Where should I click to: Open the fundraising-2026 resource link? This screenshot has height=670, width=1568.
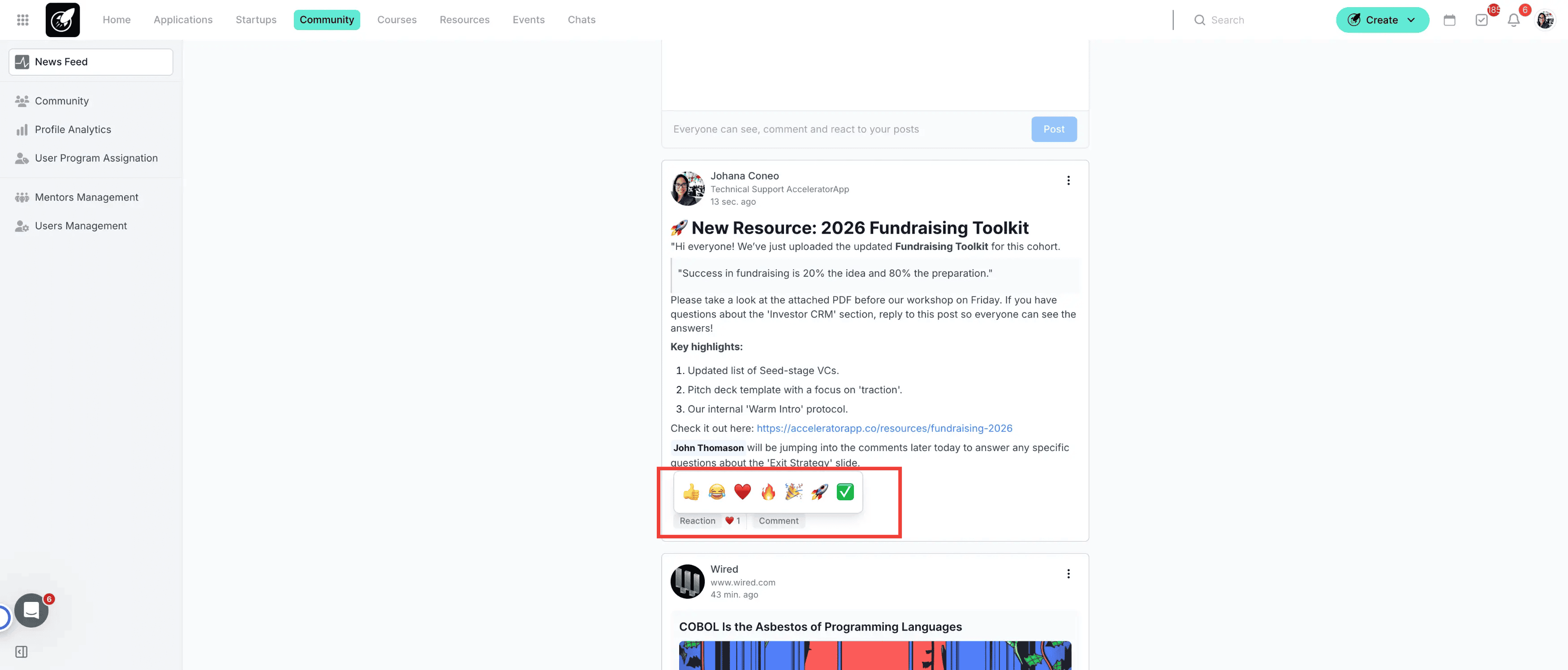[x=884, y=429]
